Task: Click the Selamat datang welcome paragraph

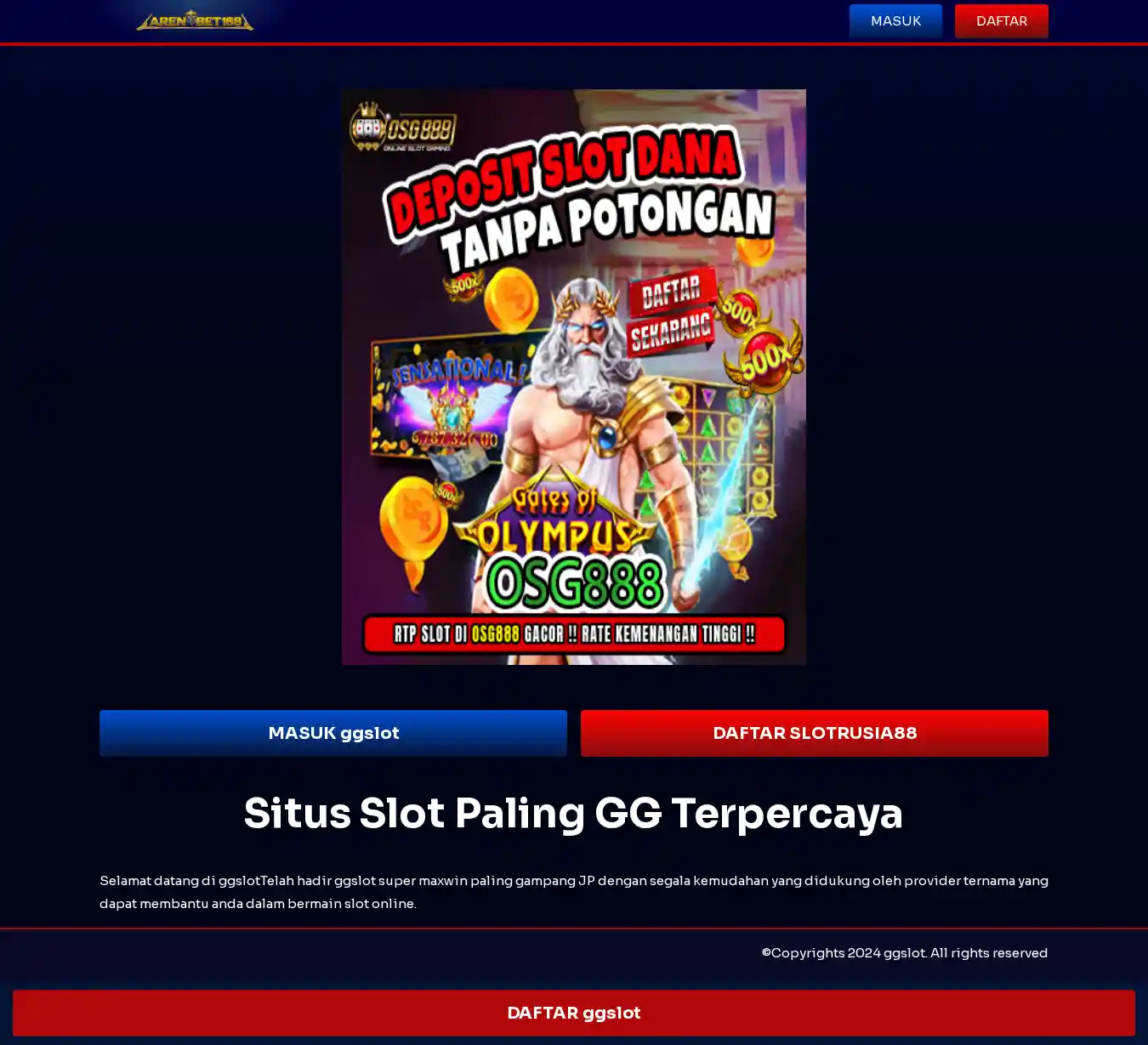Action: [x=574, y=892]
